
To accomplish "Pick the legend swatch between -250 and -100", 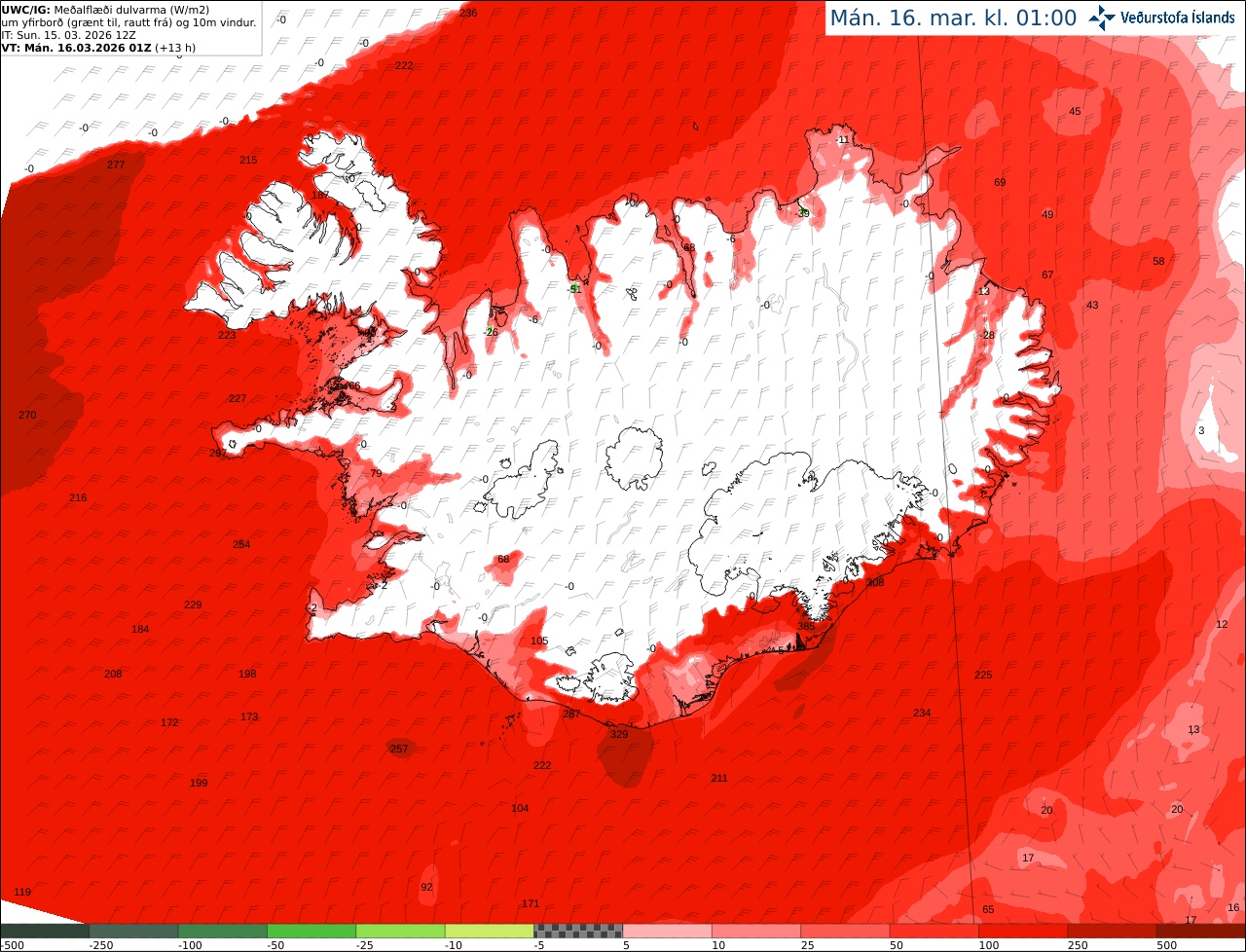I will (133, 931).
